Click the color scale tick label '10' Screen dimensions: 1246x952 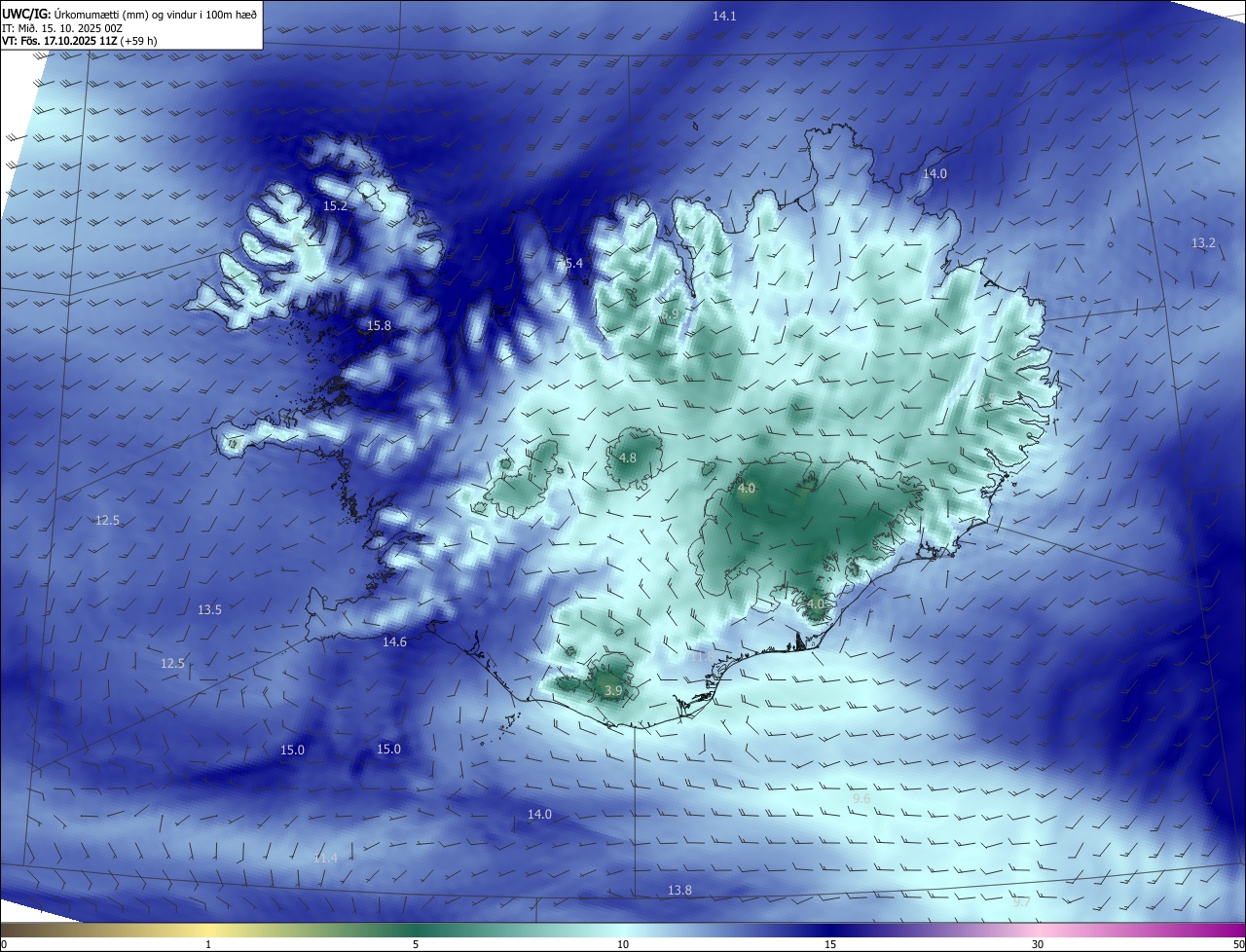point(623,945)
